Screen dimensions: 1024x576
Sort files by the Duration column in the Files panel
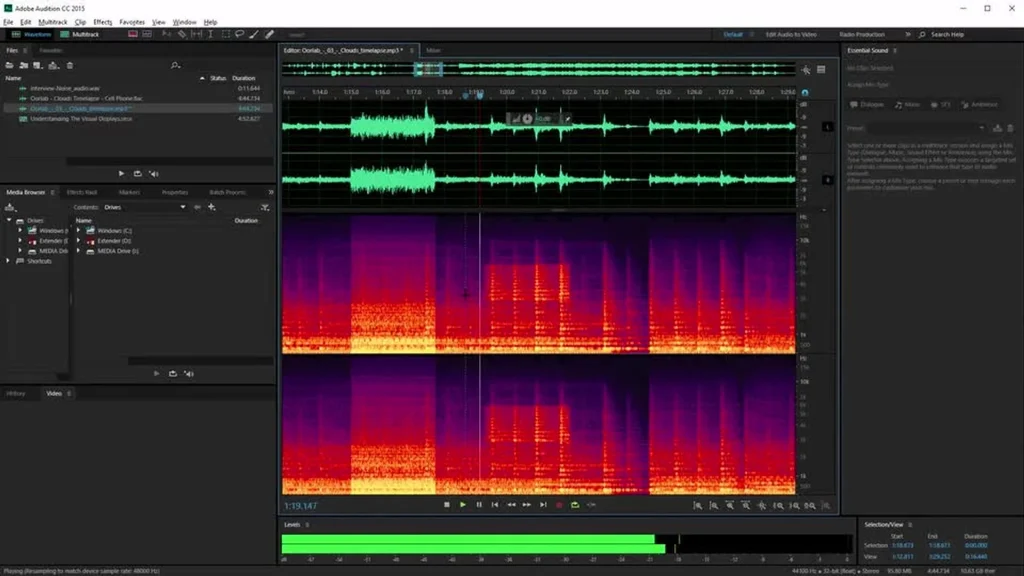click(244, 78)
